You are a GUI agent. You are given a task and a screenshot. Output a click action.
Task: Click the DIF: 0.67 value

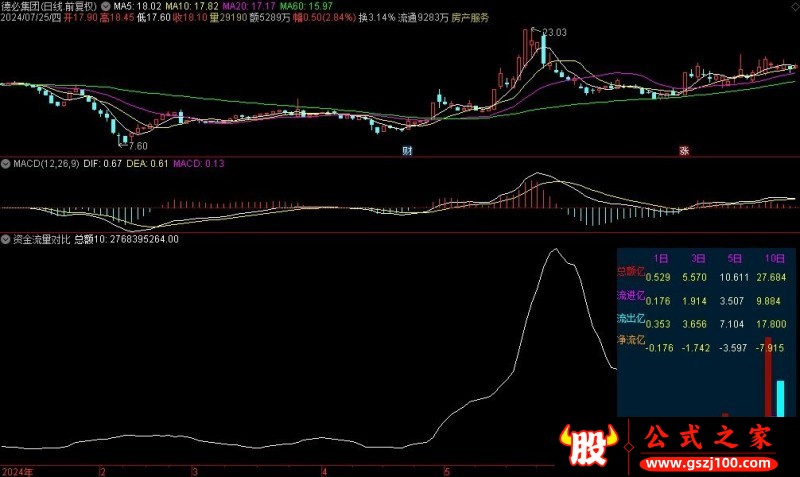103,164
